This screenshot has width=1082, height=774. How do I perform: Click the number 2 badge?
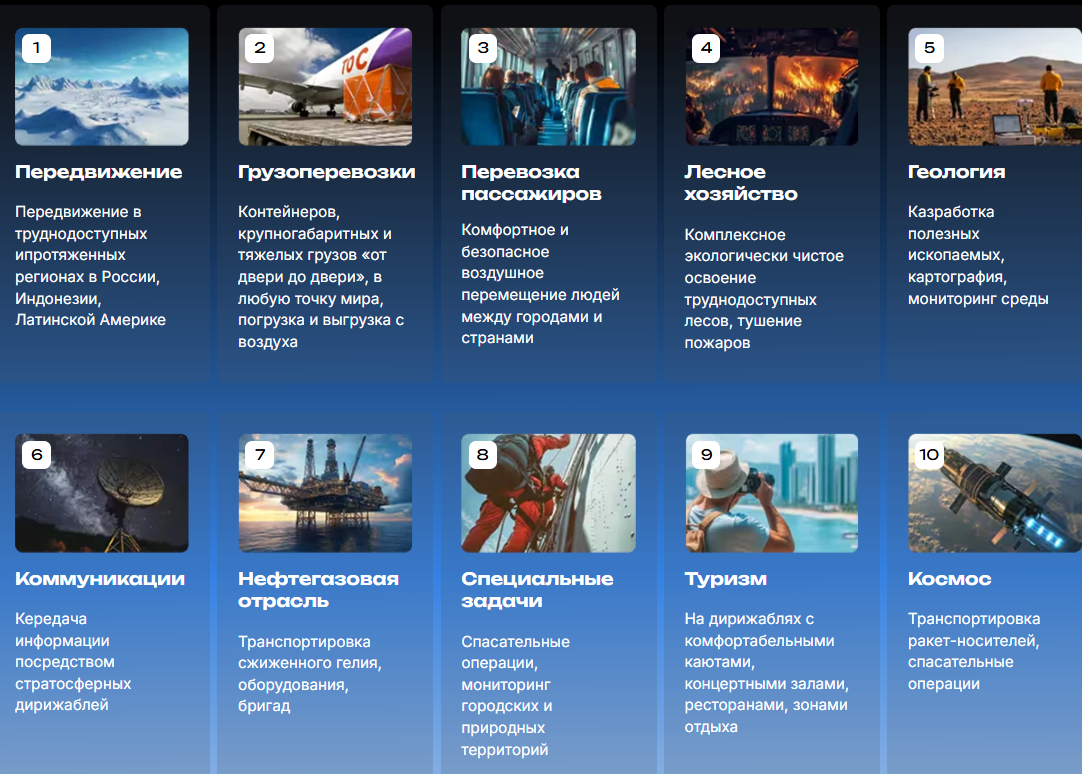(259, 48)
